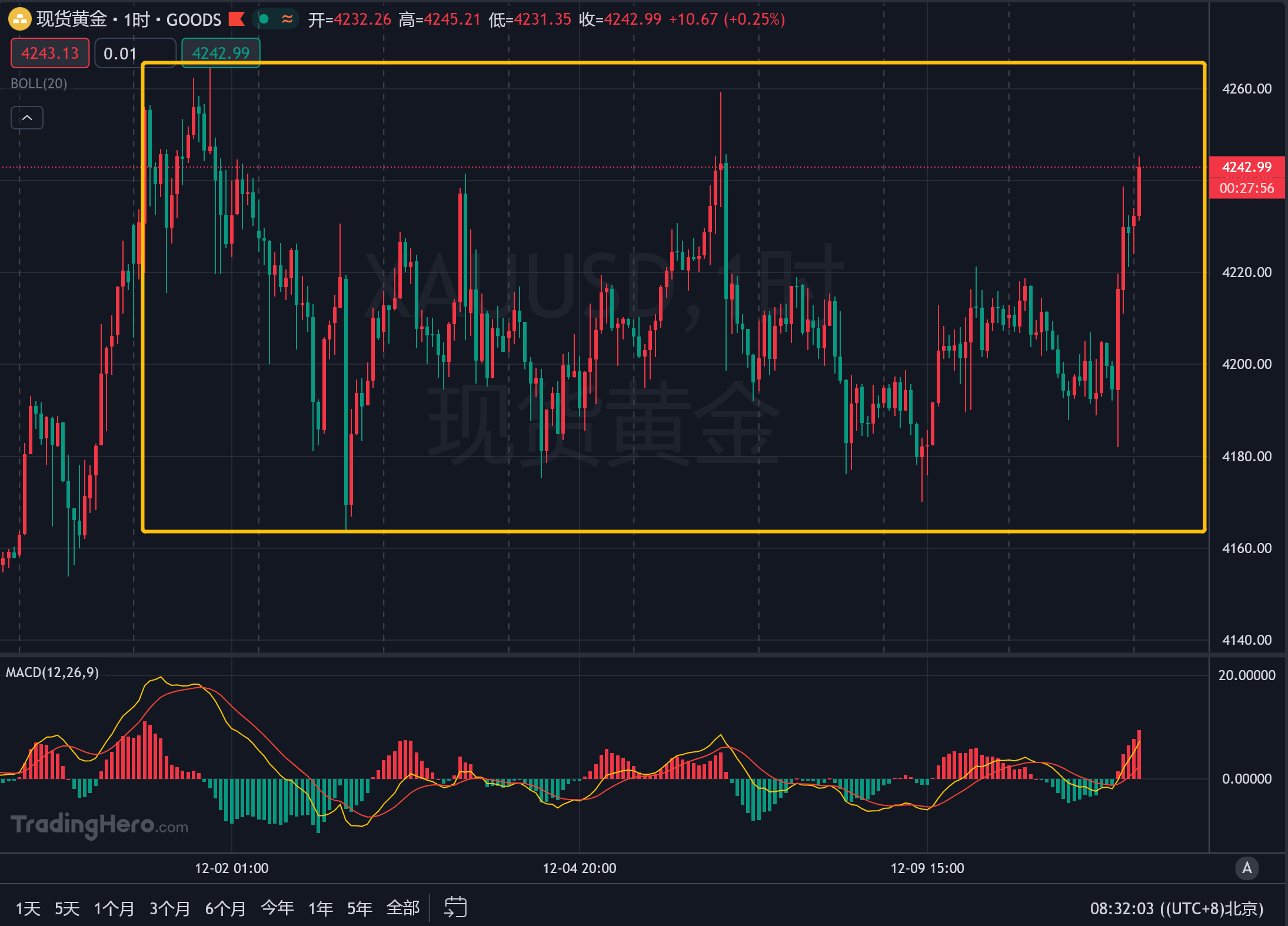Viewport: 1288px width, 926px height.
Task: Open BOLL(20) indicator legend
Action: [39, 84]
